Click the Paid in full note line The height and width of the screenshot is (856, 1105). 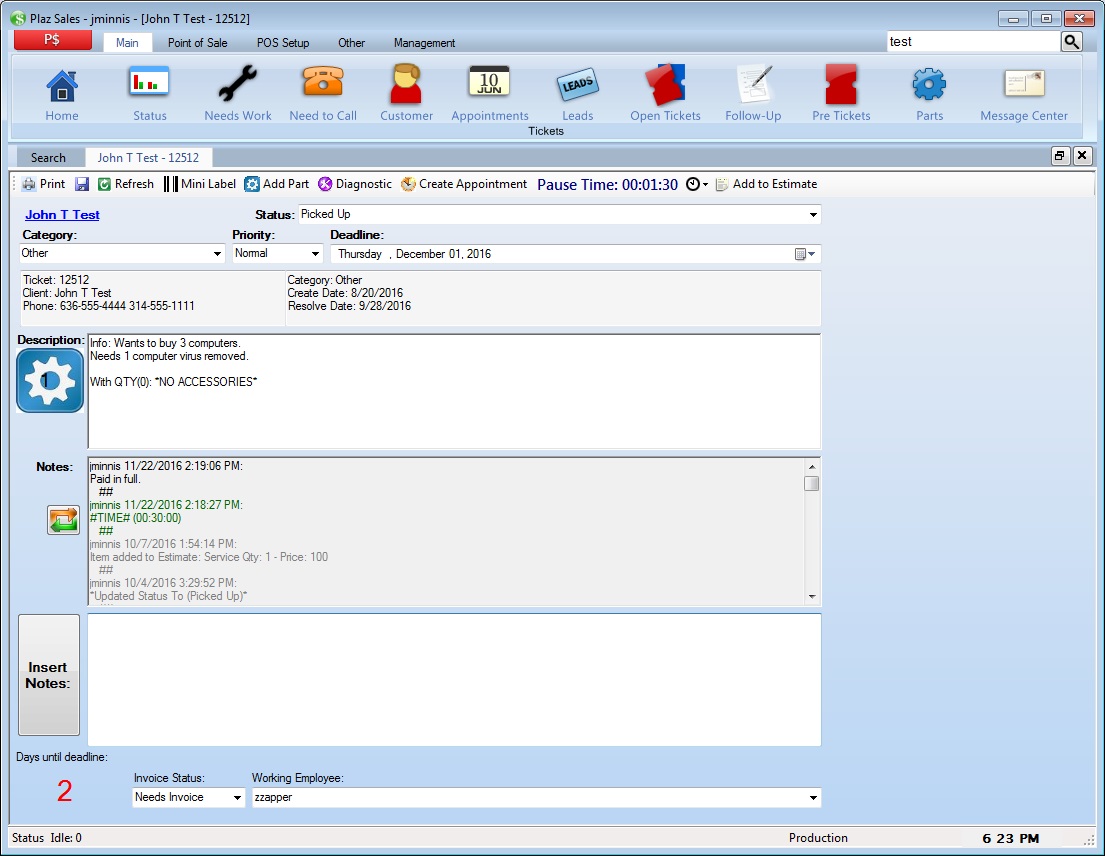pyautogui.click(x=116, y=479)
